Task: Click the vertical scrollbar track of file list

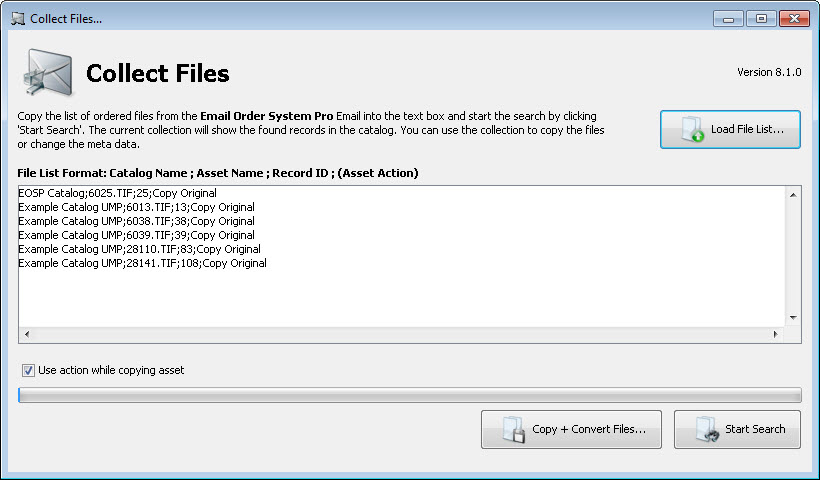Action: [x=793, y=256]
